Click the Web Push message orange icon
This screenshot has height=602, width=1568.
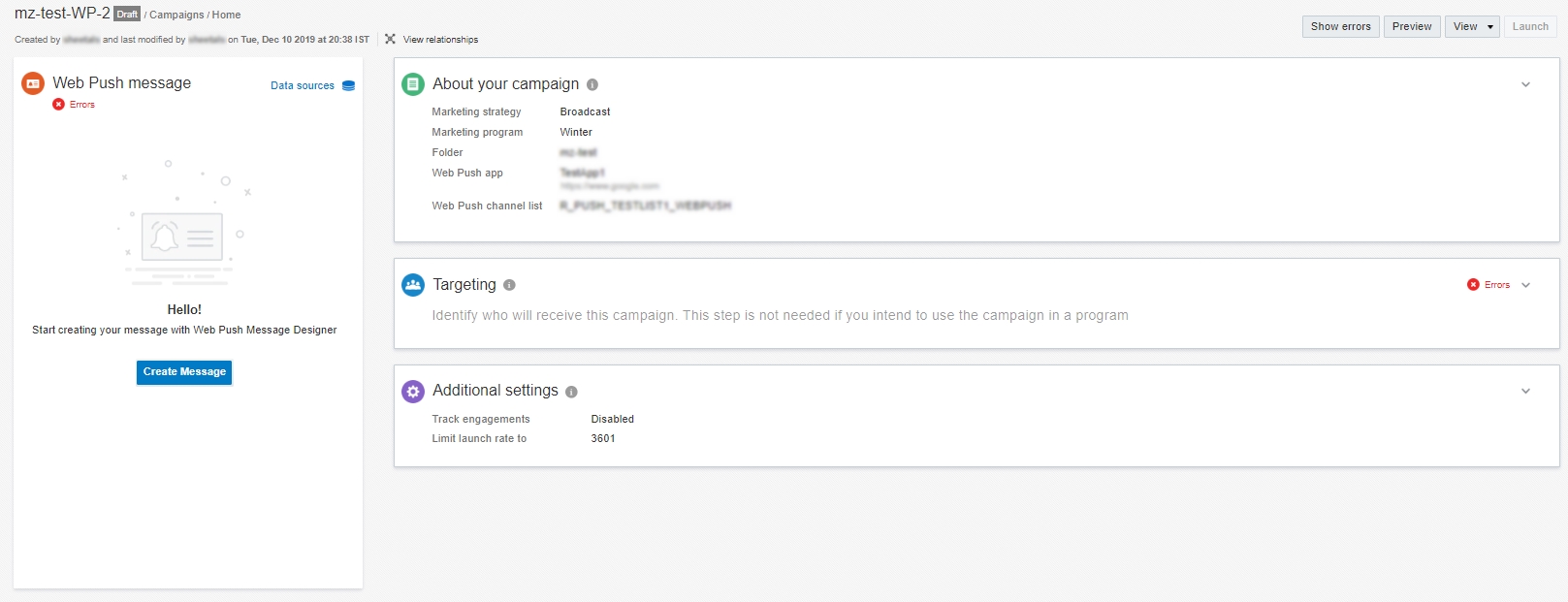tap(33, 83)
